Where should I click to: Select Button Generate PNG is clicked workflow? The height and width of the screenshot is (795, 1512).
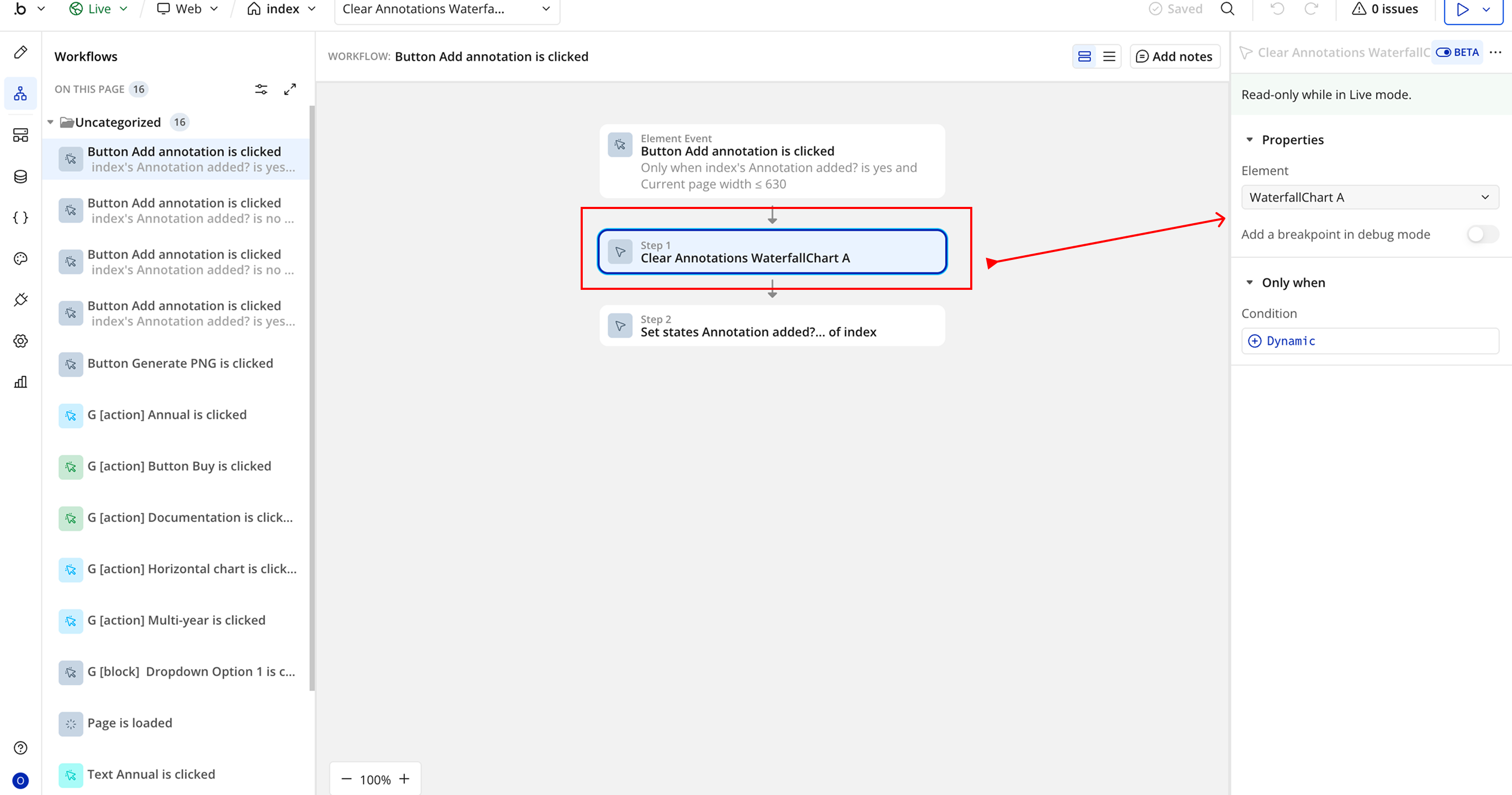coord(180,363)
